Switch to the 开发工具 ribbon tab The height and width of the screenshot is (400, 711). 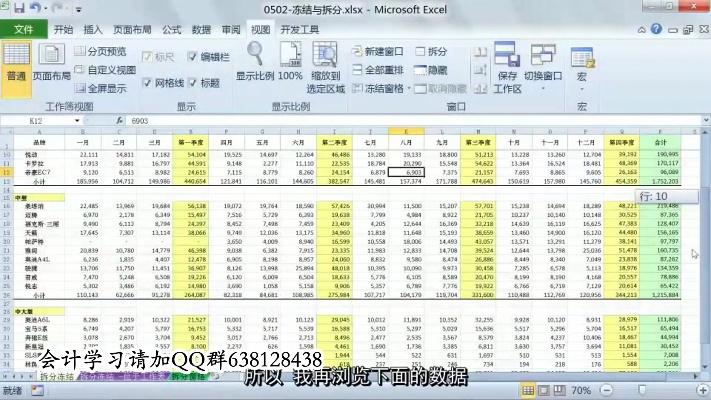pos(300,29)
